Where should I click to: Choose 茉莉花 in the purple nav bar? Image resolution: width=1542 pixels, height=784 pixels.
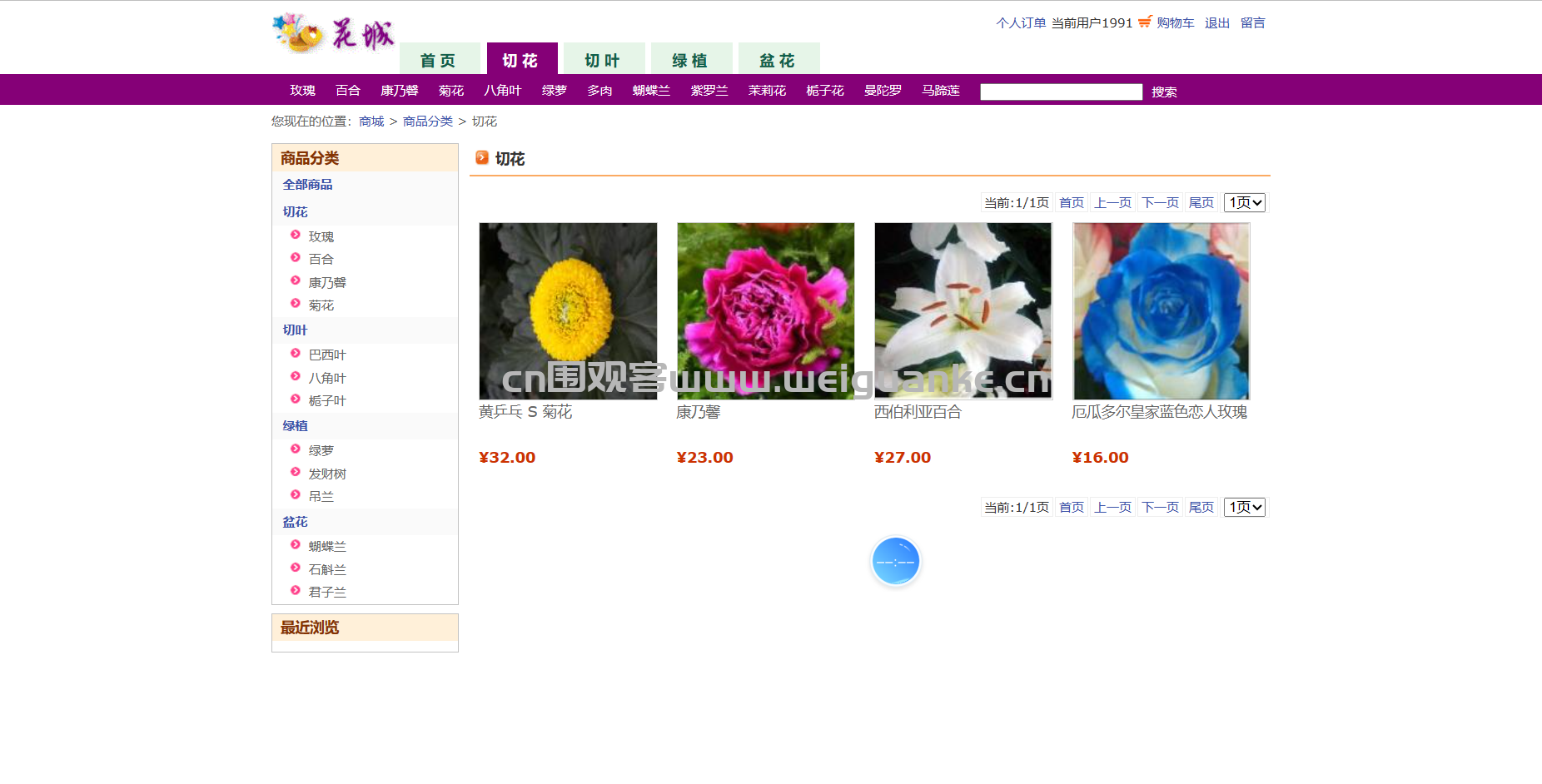[767, 90]
